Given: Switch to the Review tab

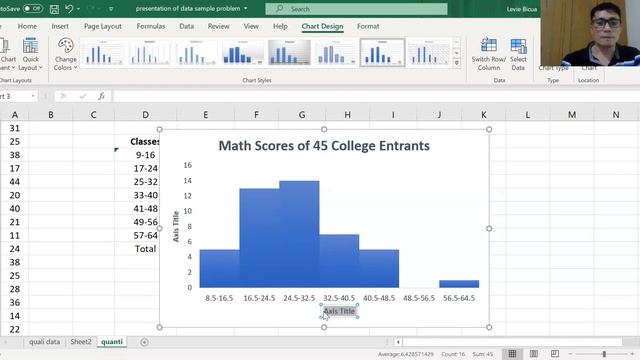Looking at the screenshot, I should coord(218,26).
